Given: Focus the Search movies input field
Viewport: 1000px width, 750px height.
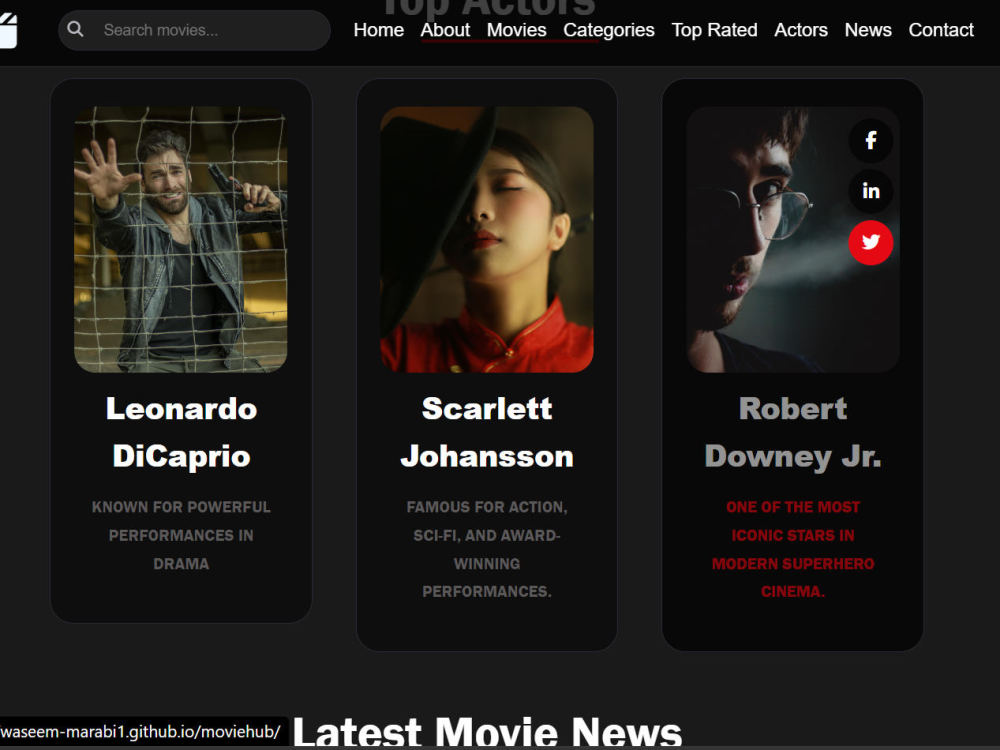Looking at the screenshot, I should [195, 30].
